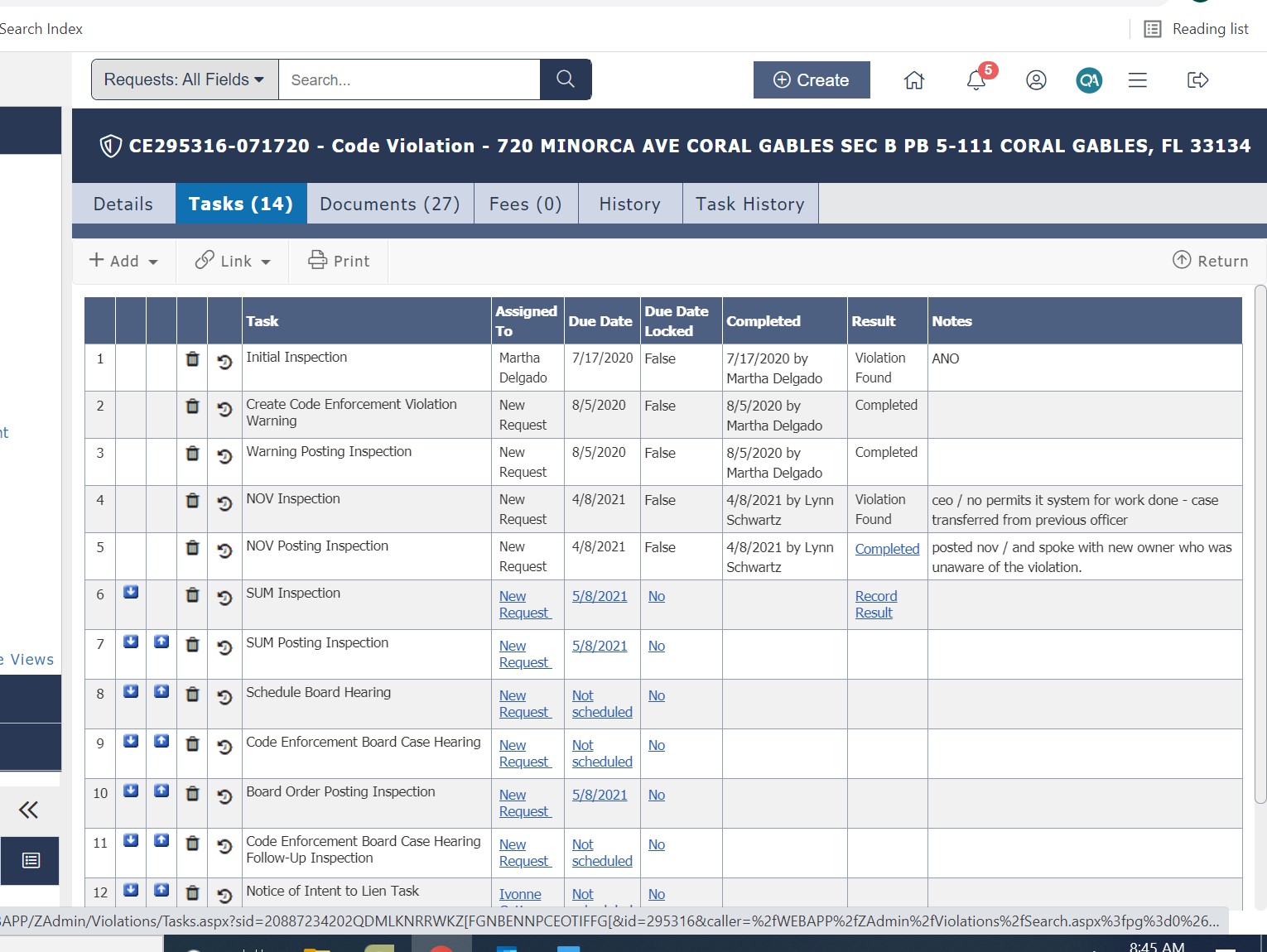Switch to Documents (27) tab

pyautogui.click(x=390, y=204)
